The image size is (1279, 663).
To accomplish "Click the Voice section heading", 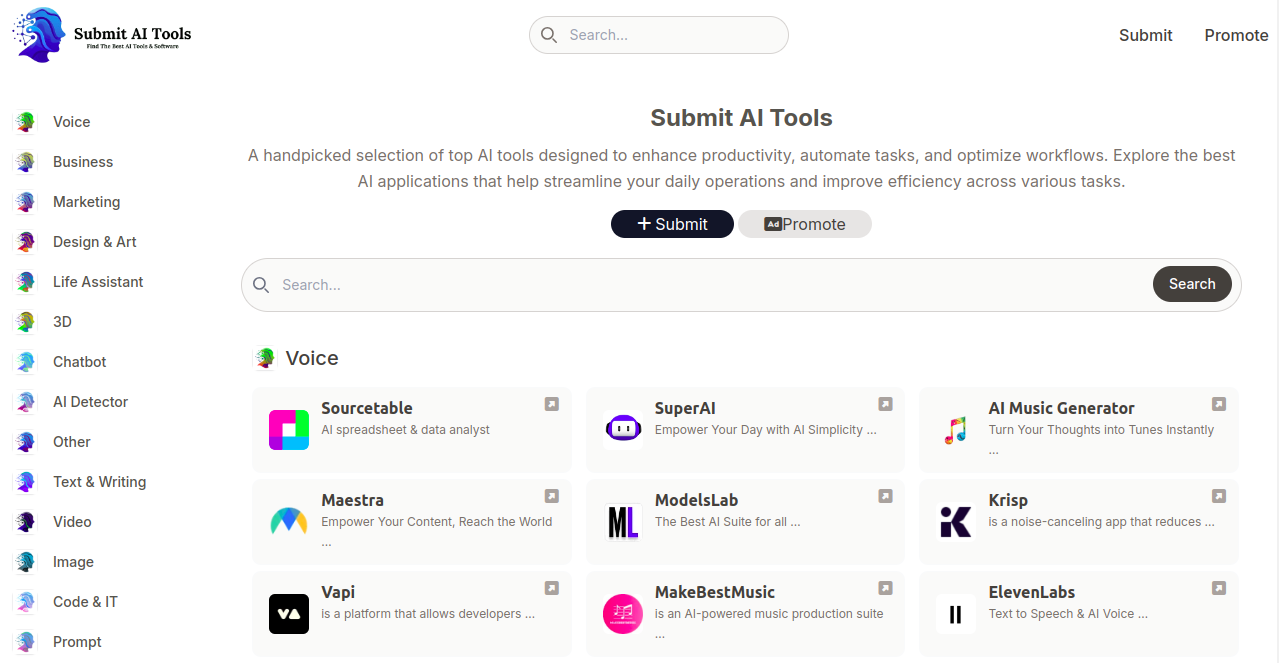I will (x=312, y=358).
